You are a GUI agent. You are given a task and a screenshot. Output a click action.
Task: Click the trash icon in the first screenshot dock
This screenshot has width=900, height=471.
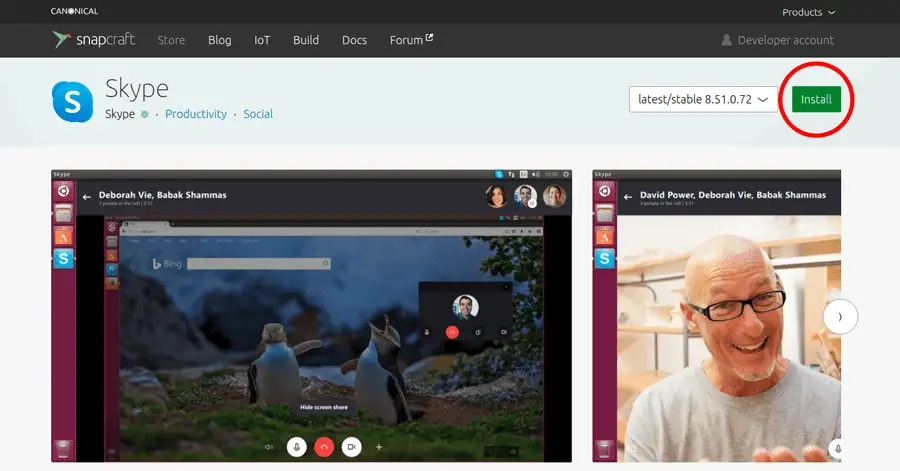(64, 449)
